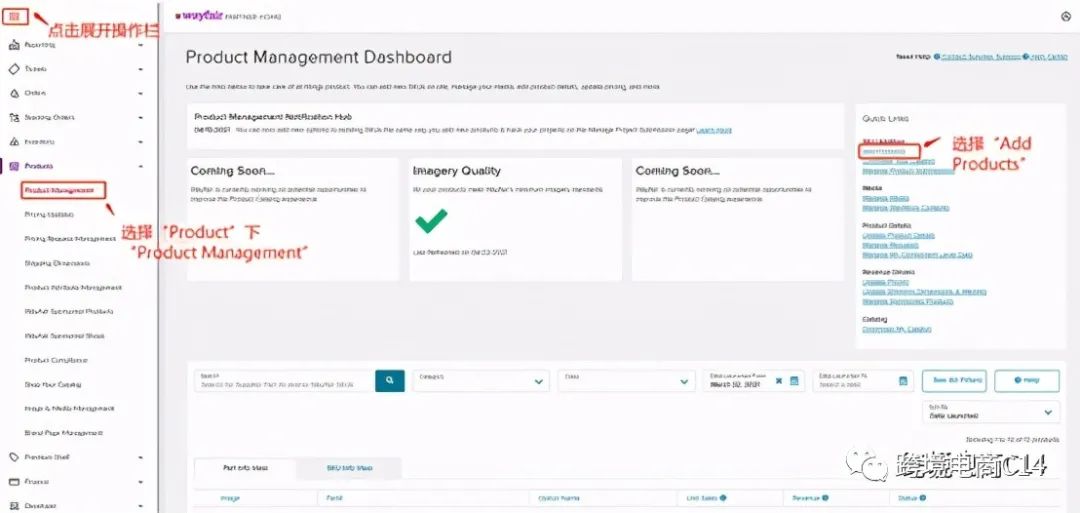Expand the Inventory sidebar section chevron

(x=141, y=142)
